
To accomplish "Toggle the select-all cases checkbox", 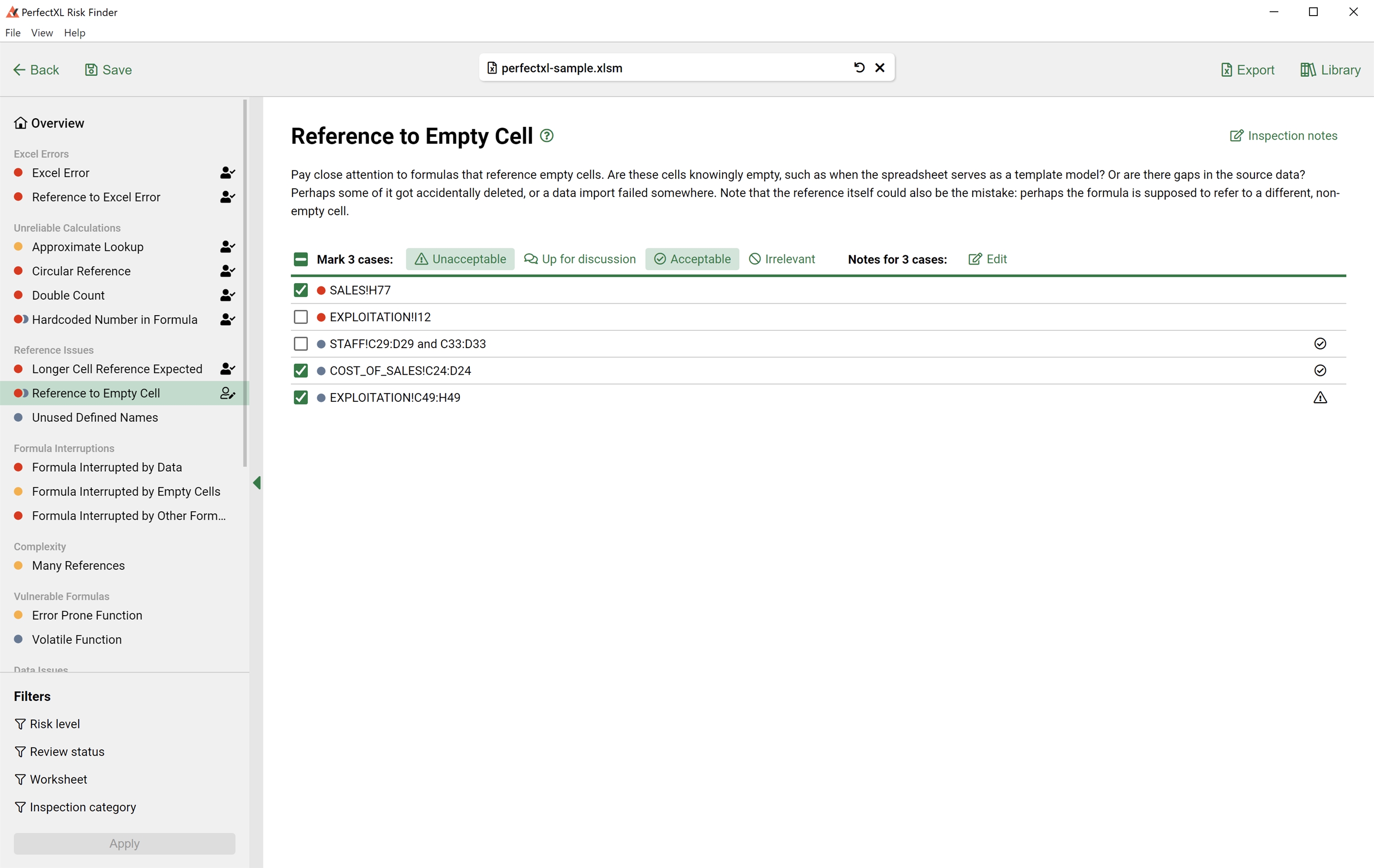I will pyautogui.click(x=301, y=260).
